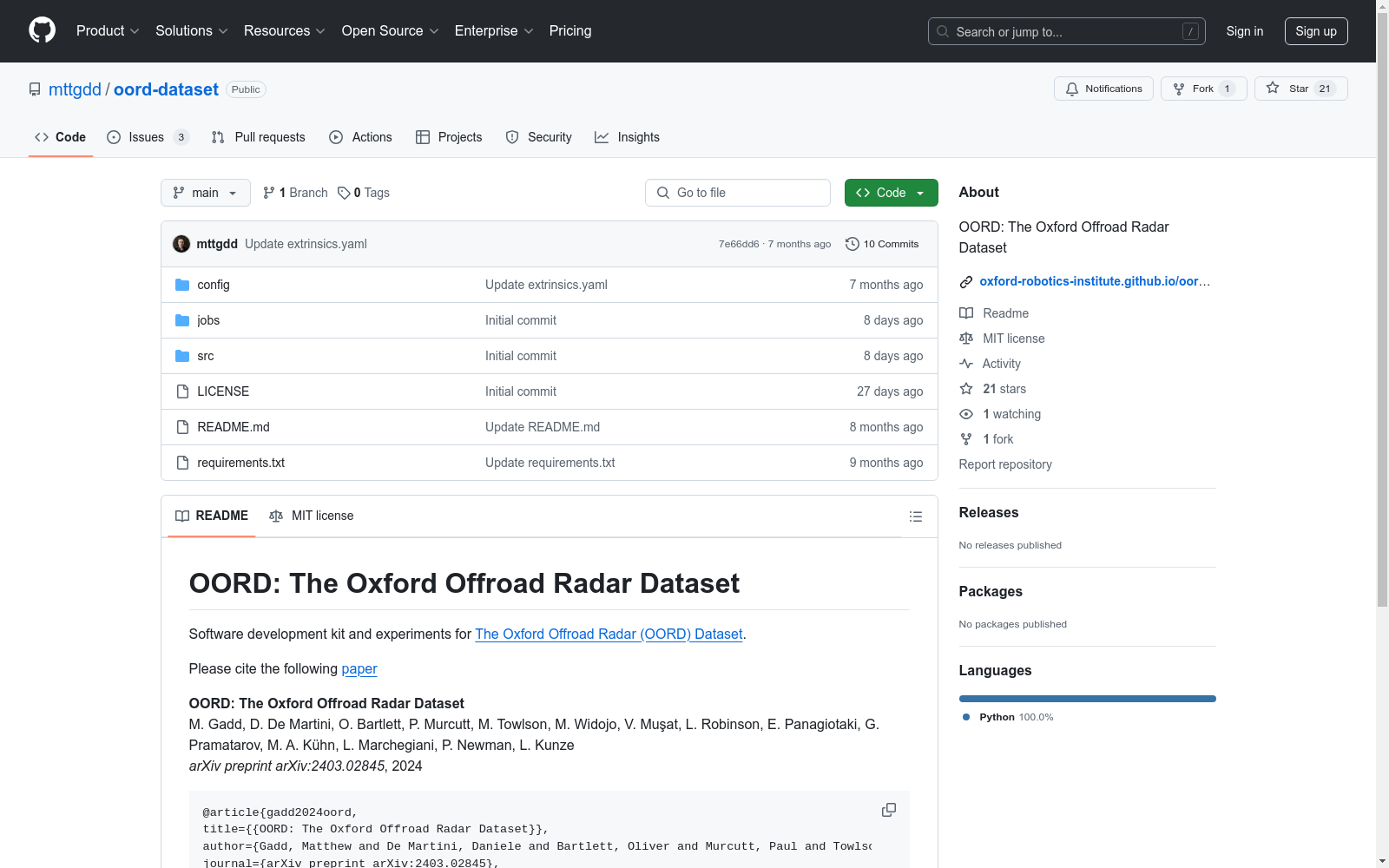This screenshot has width=1389, height=868.
Task: Expand the Enterprise menu
Action: point(494,31)
